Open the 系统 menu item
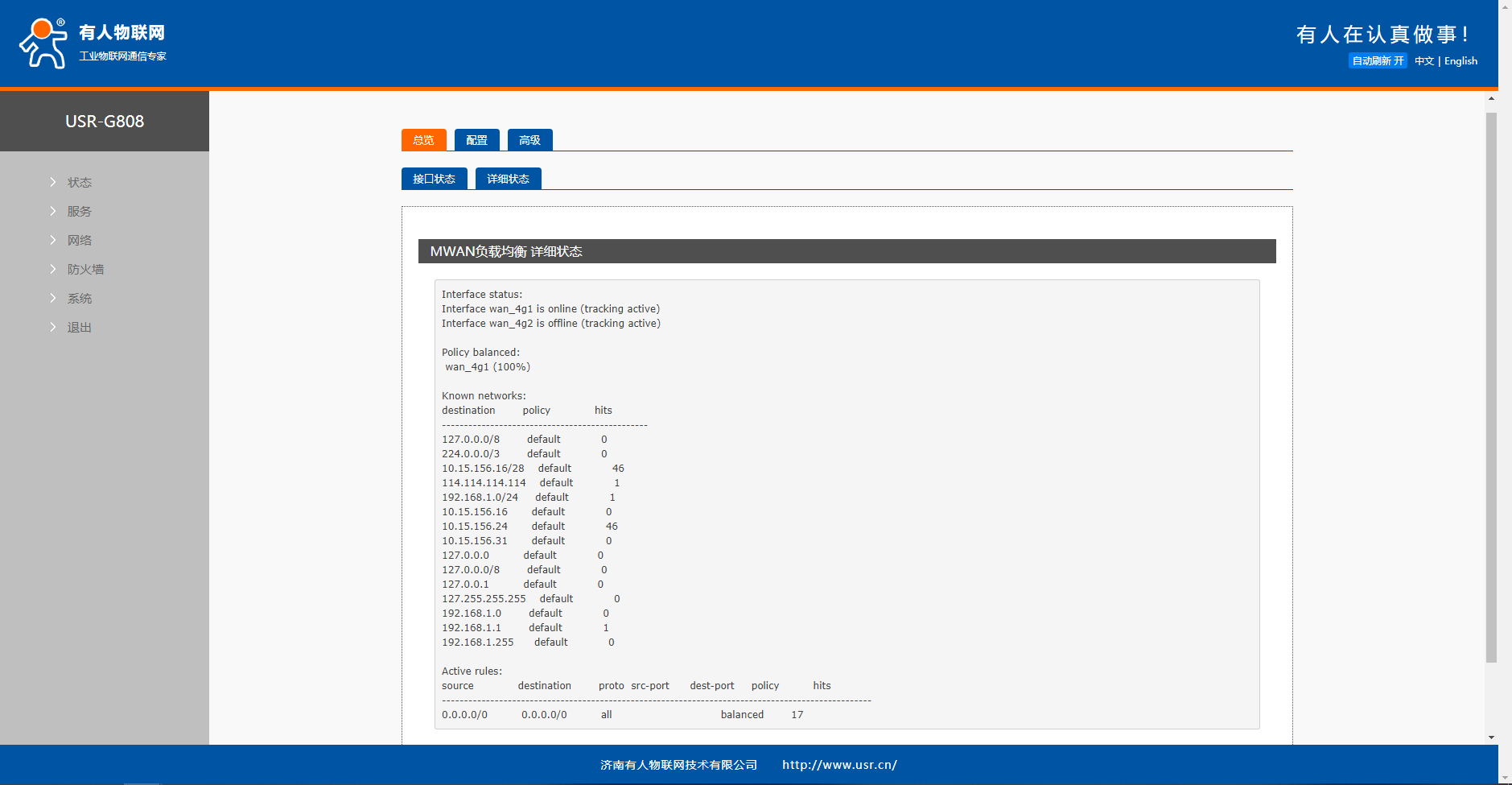Screen dimensions: 1512x785 (80, 299)
